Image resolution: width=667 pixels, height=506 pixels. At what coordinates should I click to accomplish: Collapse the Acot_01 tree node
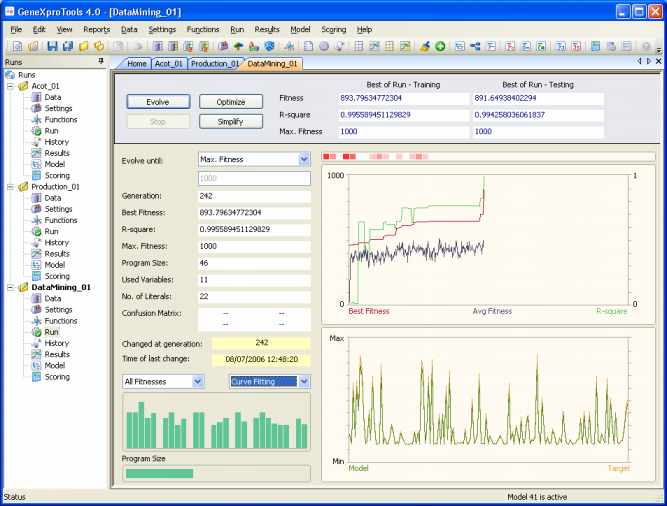pyautogui.click(x=10, y=86)
